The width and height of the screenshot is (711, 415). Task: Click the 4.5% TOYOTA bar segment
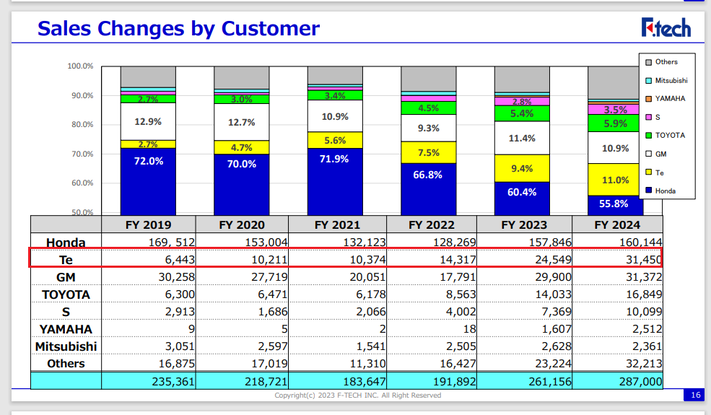pos(429,108)
